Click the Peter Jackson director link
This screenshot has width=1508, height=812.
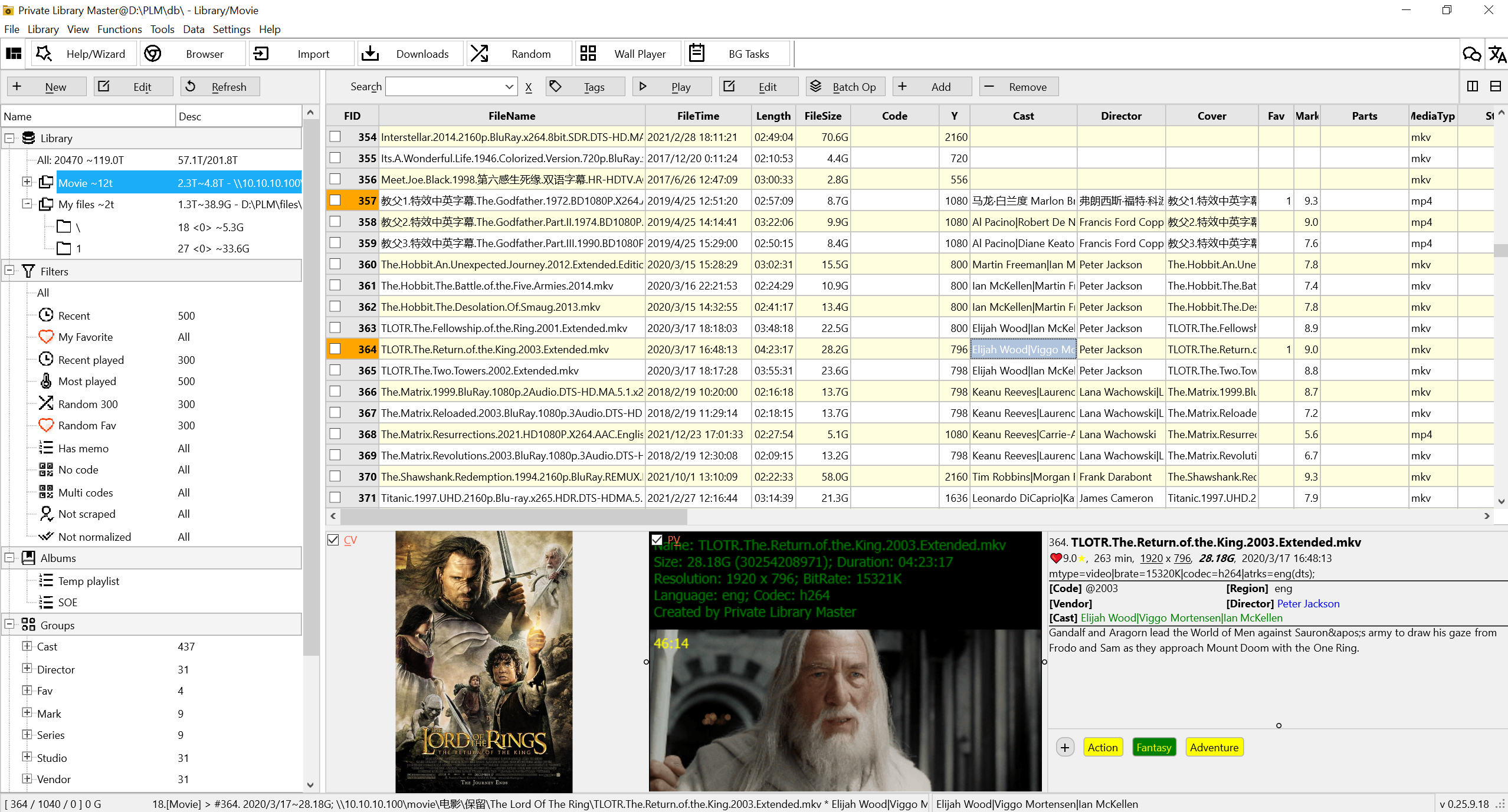[1307, 603]
